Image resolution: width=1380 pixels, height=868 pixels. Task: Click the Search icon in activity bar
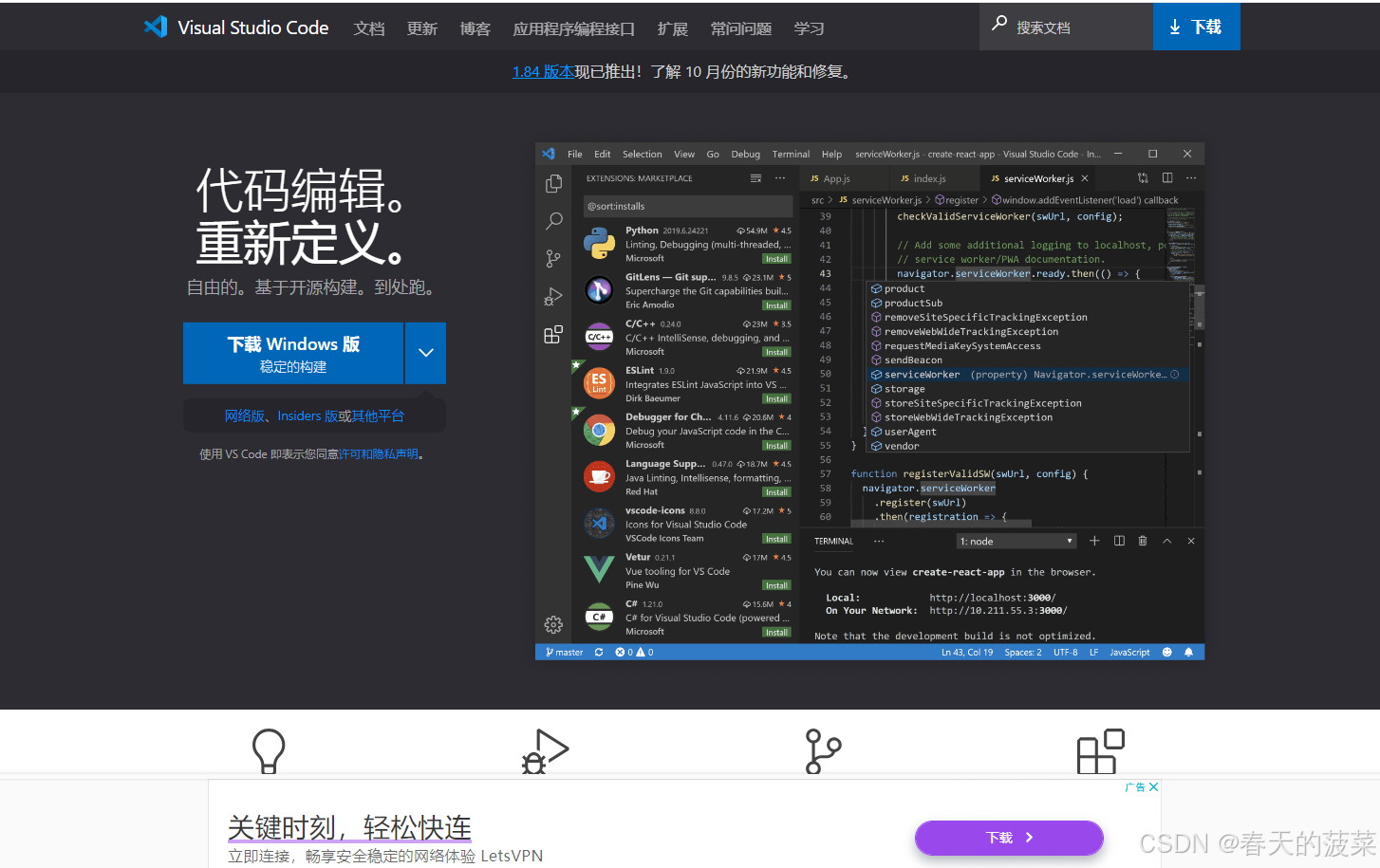click(553, 221)
